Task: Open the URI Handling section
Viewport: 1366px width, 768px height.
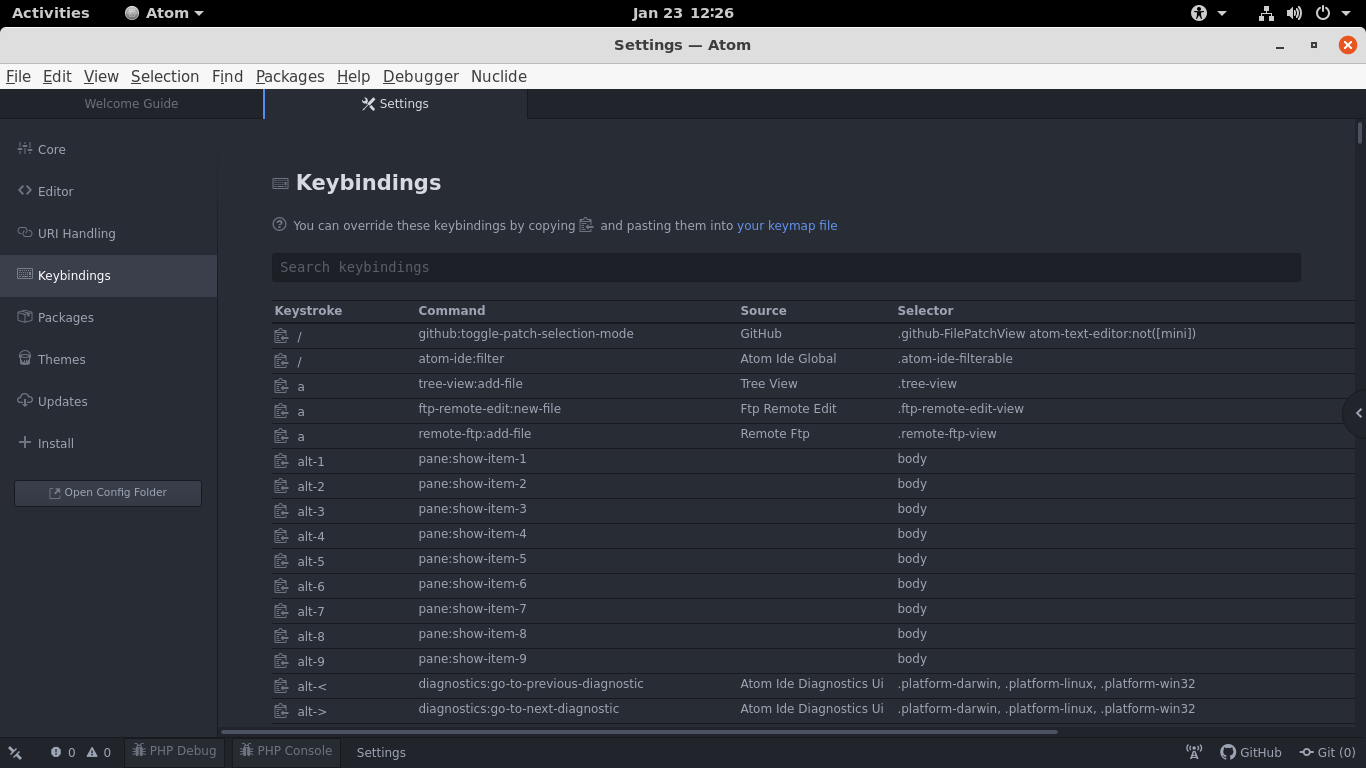Action: 108,233
